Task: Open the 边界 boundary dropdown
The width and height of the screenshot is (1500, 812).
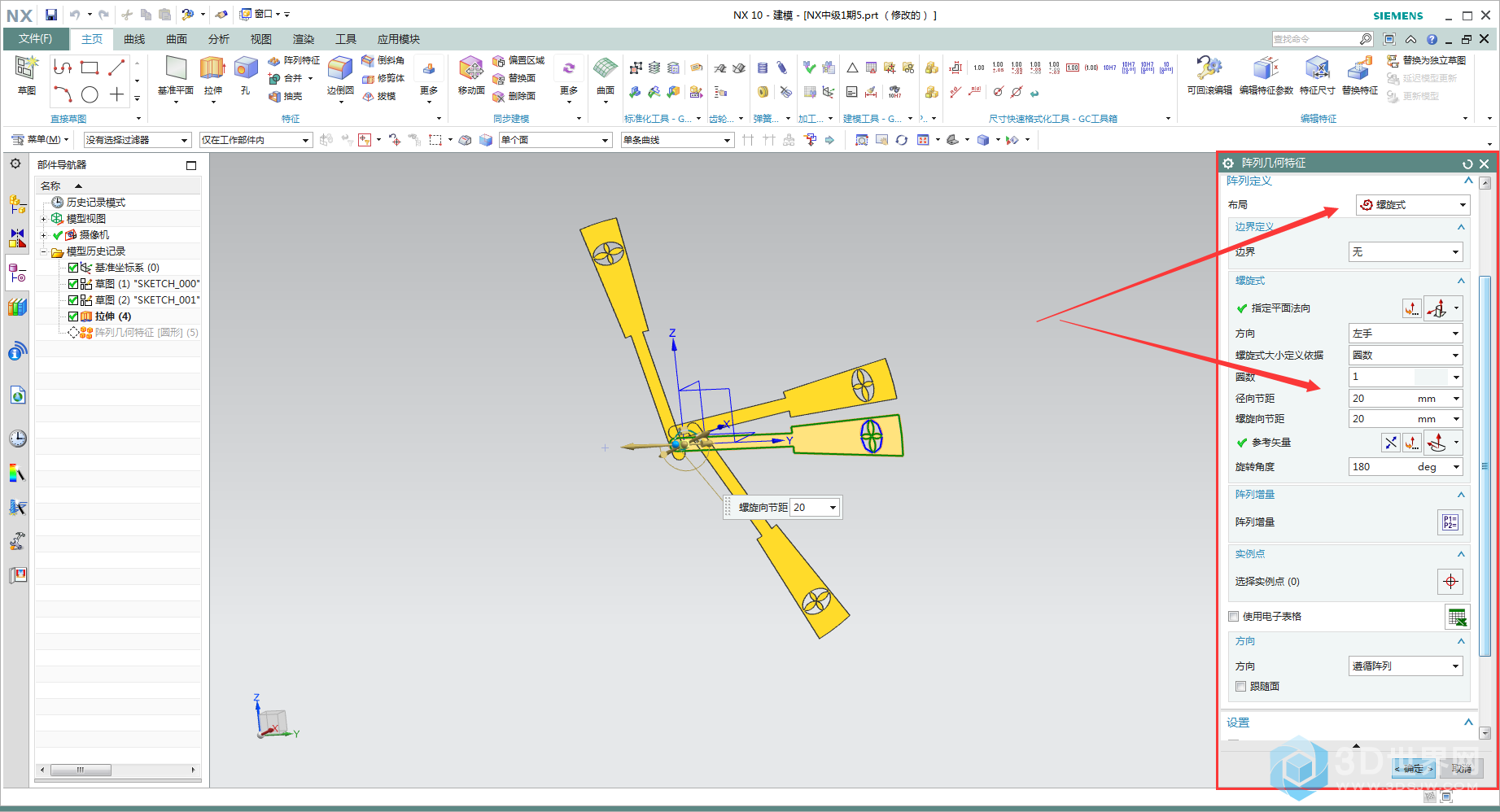Action: pyautogui.click(x=1406, y=252)
